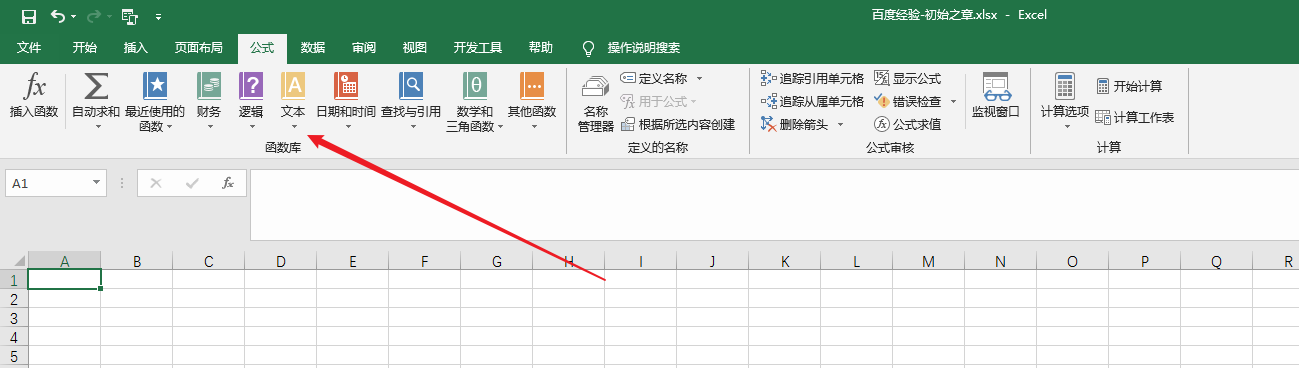Screen dimensions: 1299x368
Task: Click the 自动求和 sigma icon
Action: tap(96, 86)
